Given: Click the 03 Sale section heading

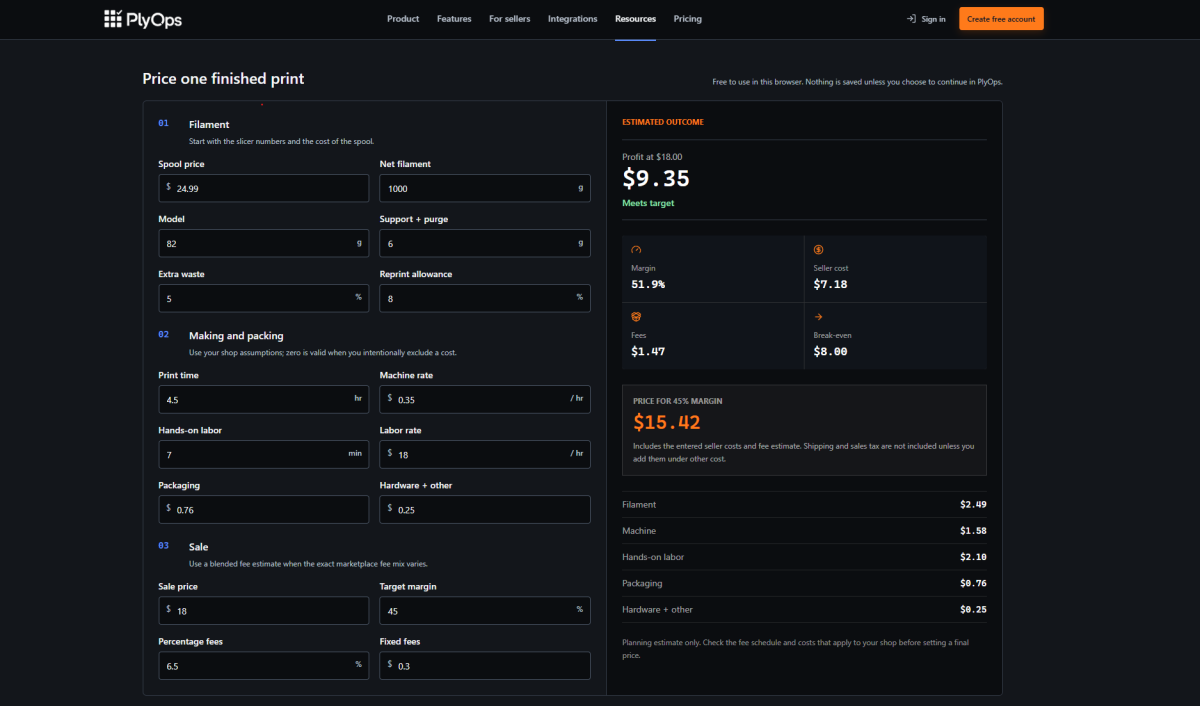Looking at the screenshot, I should pos(184,547).
